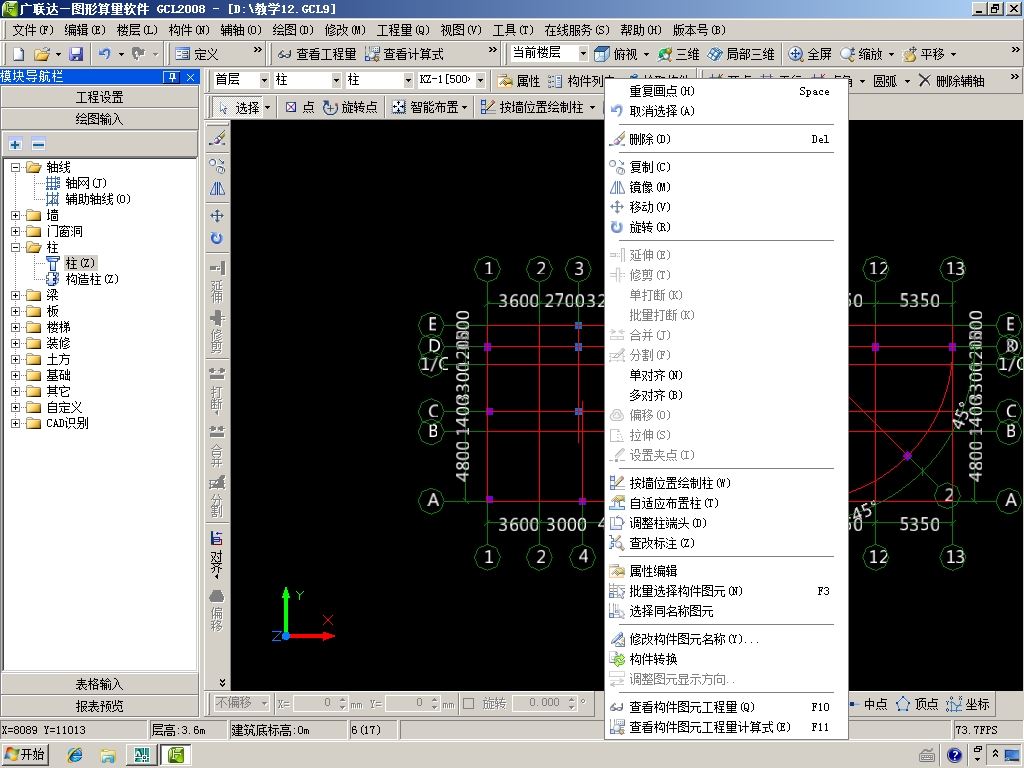1024x768 pixels.
Task: Toggle the 顶点 vertex snap option
Action: tap(917, 704)
